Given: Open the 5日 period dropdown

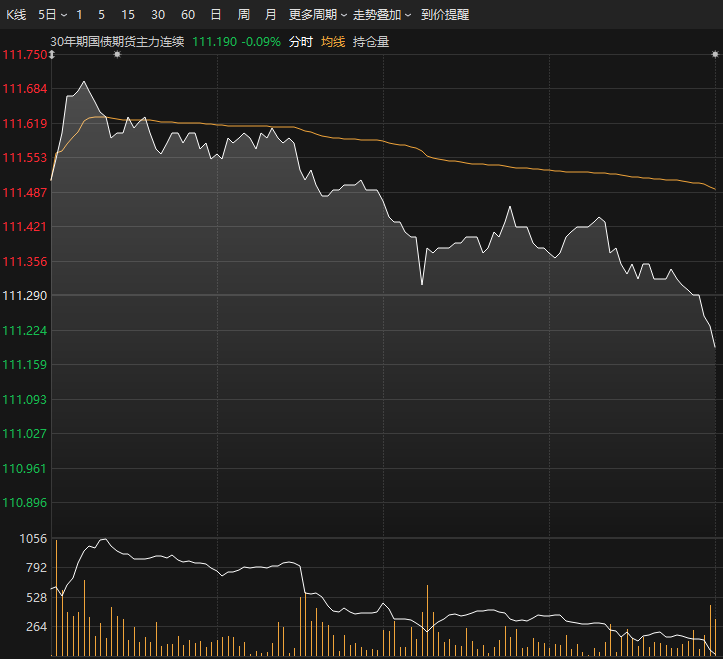Looking at the screenshot, I should [x=53, y=15].
